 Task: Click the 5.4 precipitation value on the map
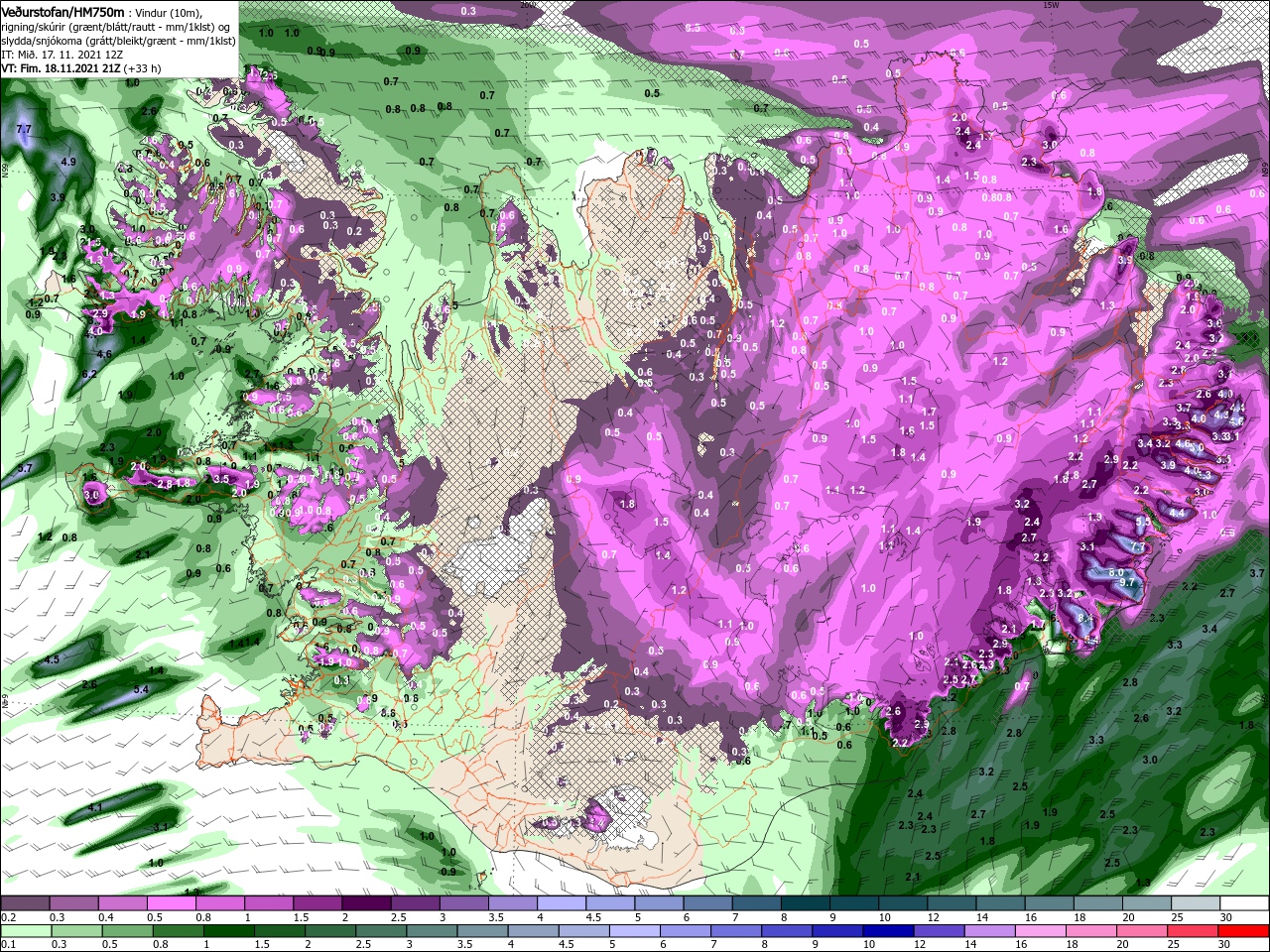click(x=141, y=689)
